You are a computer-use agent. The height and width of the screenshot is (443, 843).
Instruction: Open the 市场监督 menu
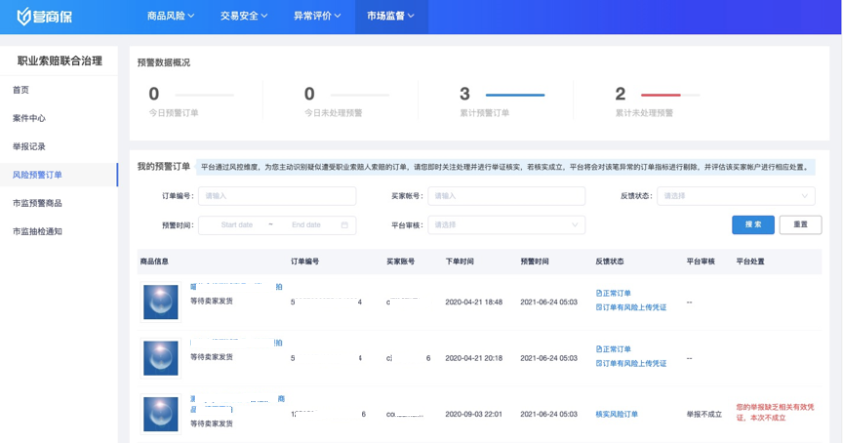click(x=391, y=16)
